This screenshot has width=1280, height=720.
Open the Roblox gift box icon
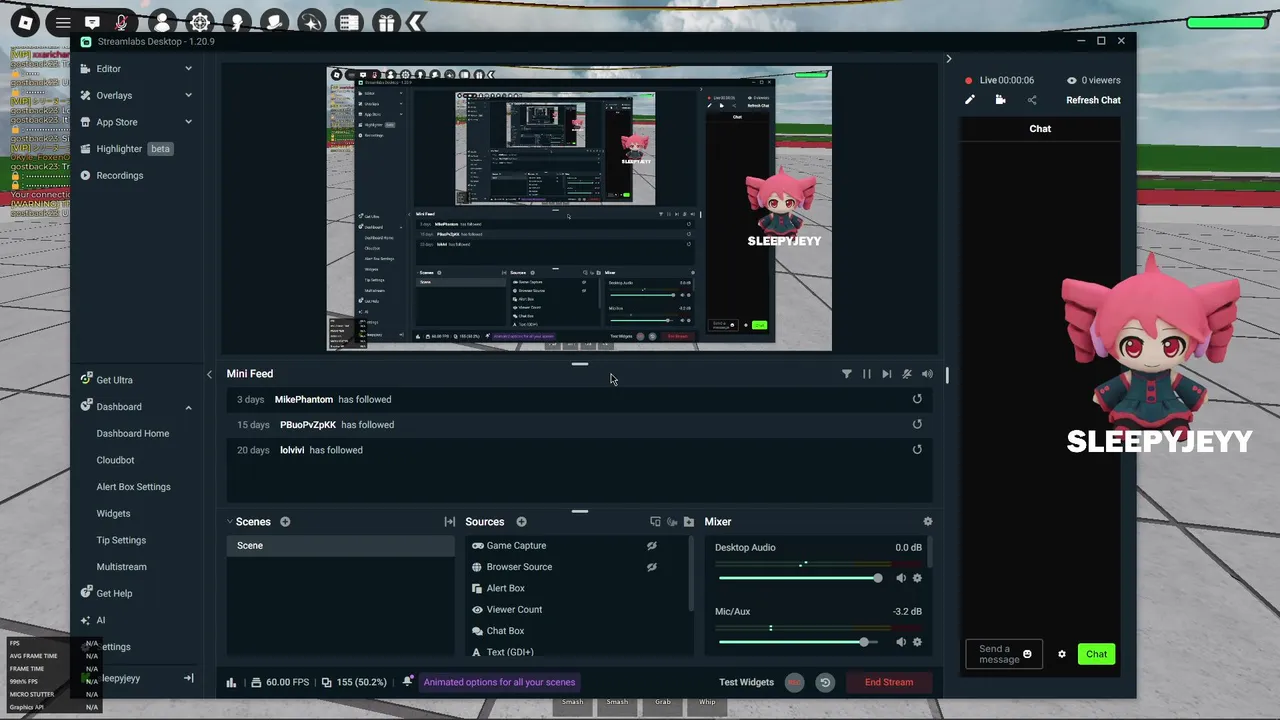pyautogui.click(x=387, y=22)
